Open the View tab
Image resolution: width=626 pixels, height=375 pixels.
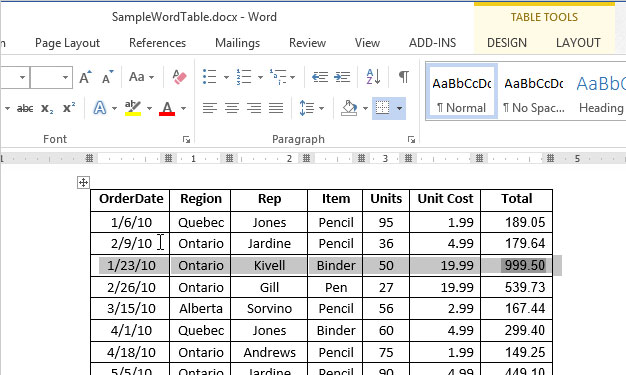point(367,43)
